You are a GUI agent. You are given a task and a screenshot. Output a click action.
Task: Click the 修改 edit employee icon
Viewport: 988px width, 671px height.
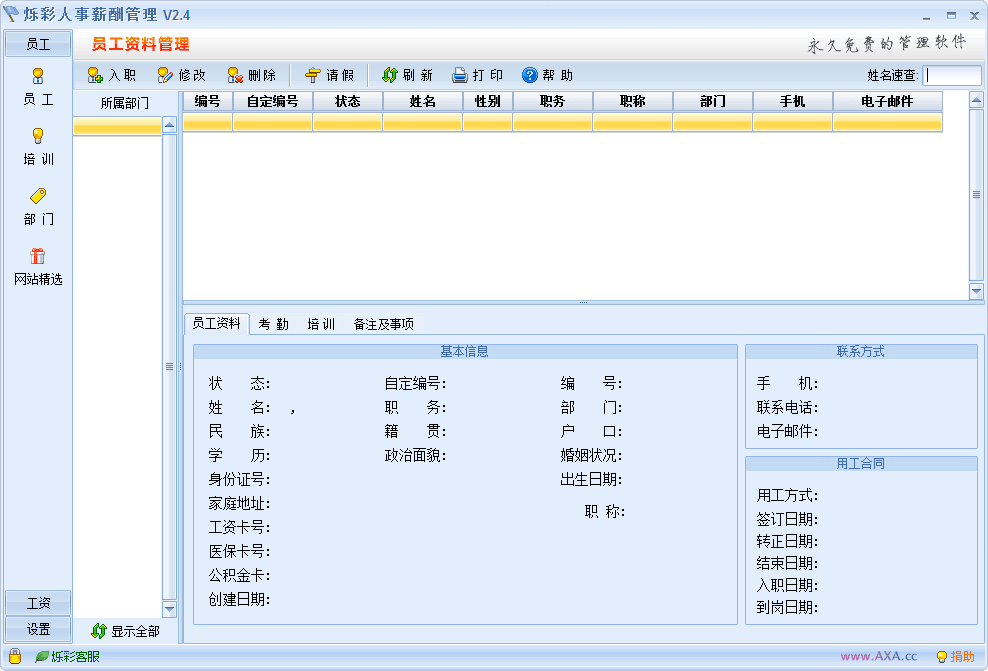164,76
